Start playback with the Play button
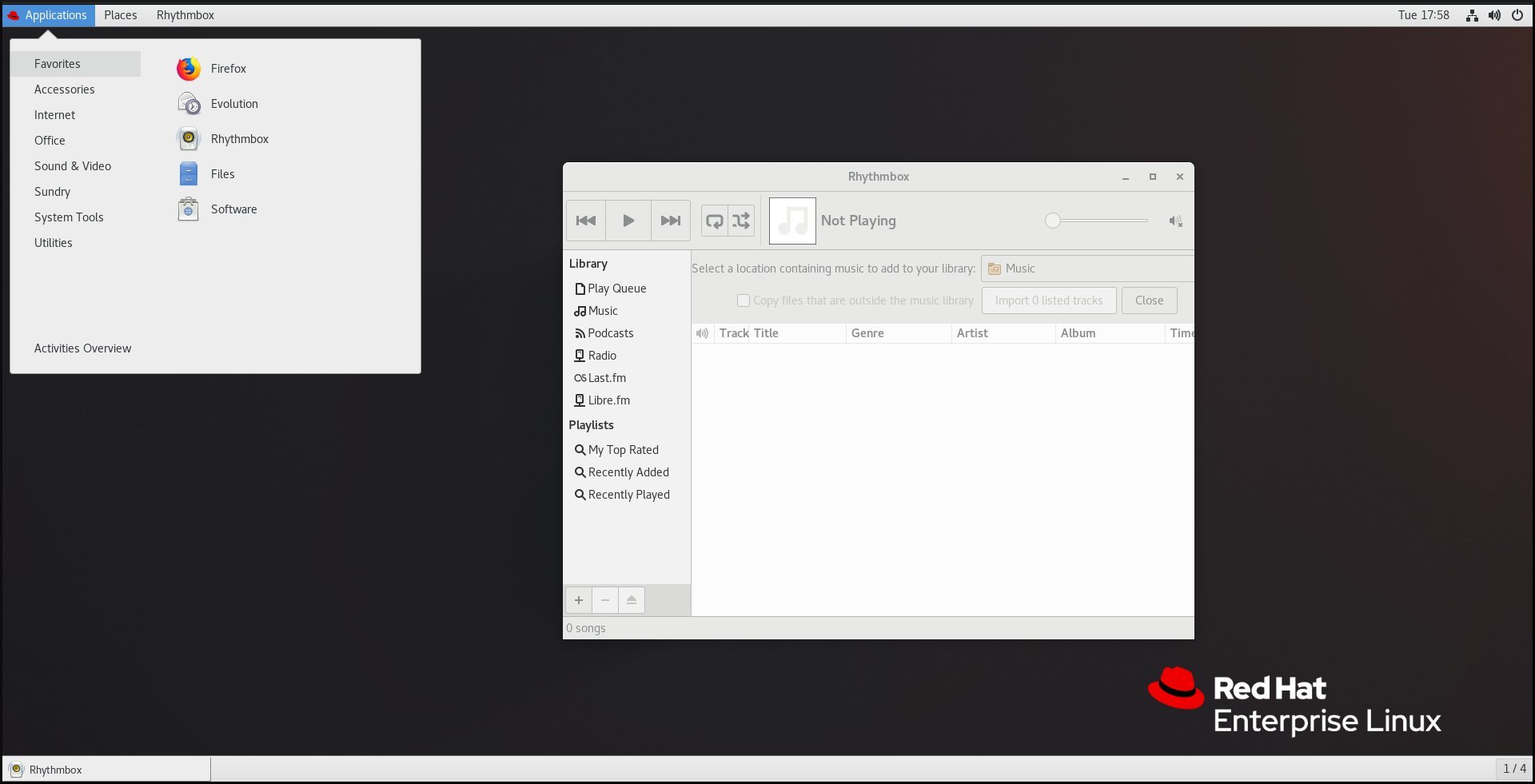 pos(628,221)
